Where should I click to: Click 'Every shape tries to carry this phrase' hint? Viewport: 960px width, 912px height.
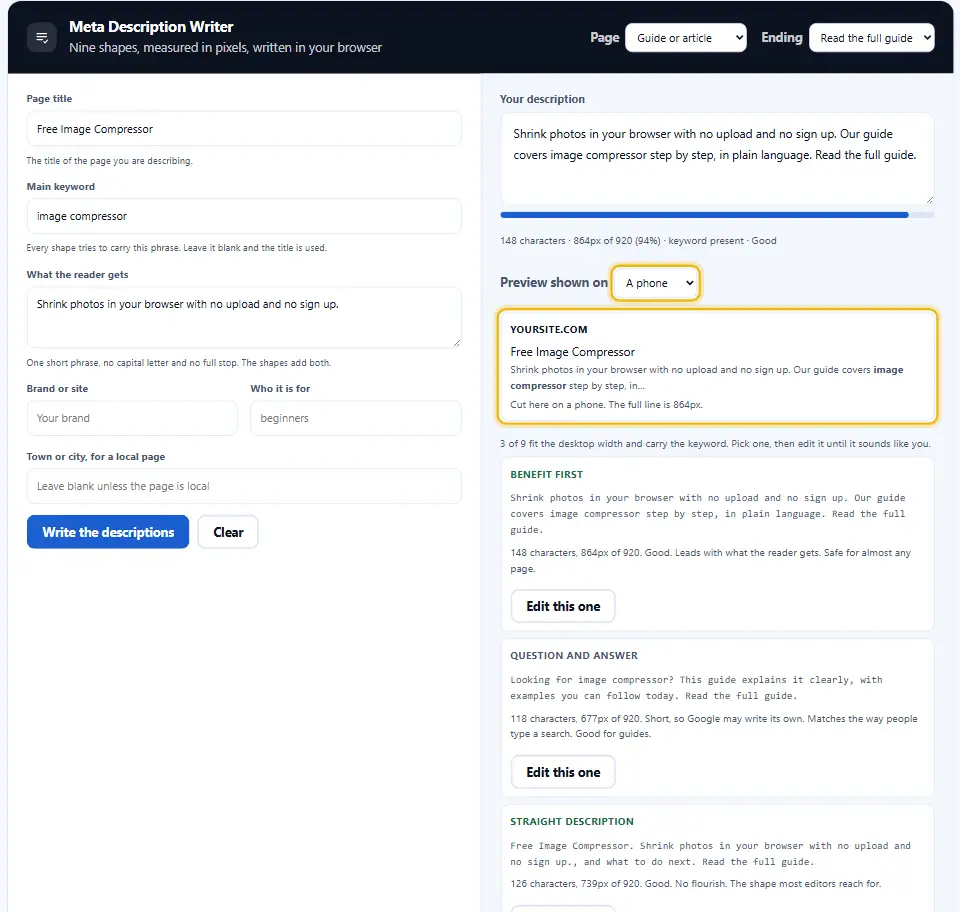[176, 248]
